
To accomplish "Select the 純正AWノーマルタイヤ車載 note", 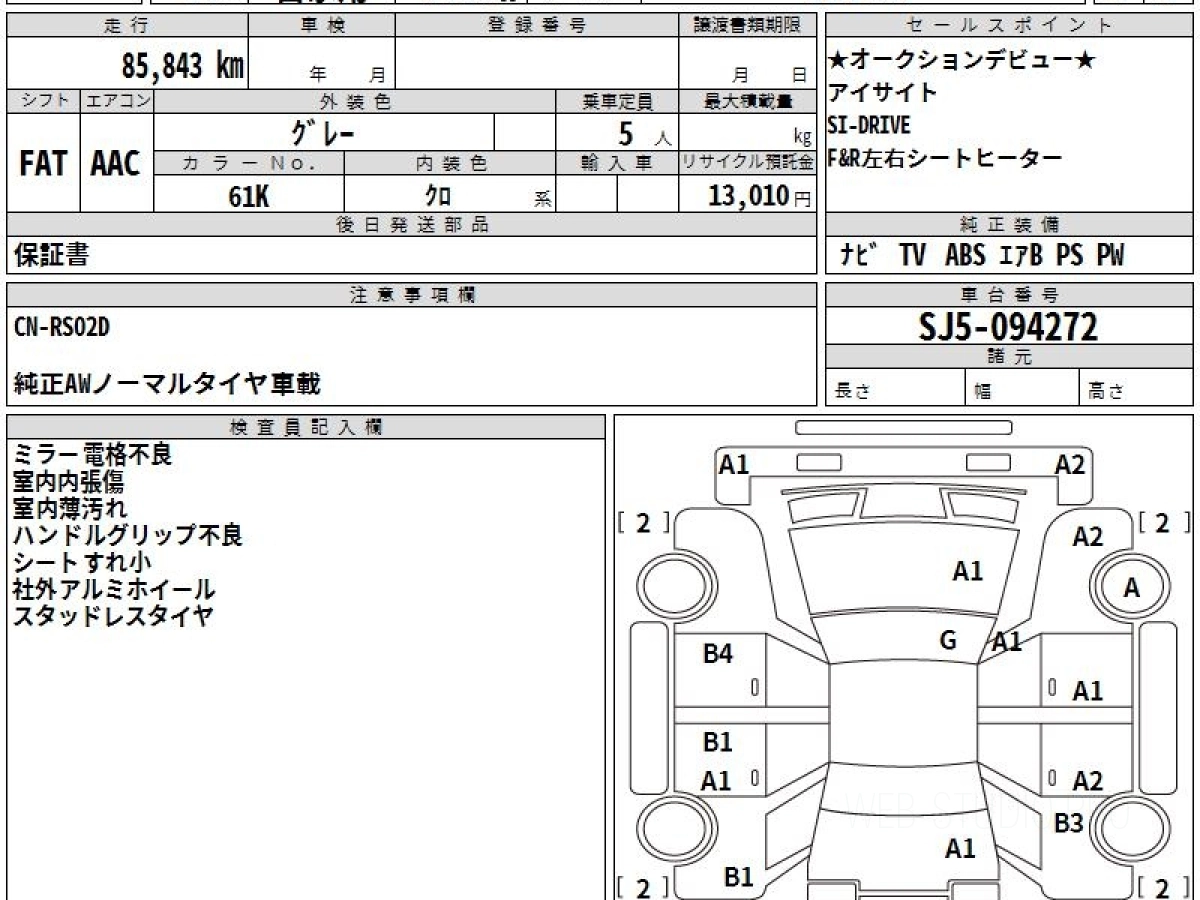I will click(167, 383).
